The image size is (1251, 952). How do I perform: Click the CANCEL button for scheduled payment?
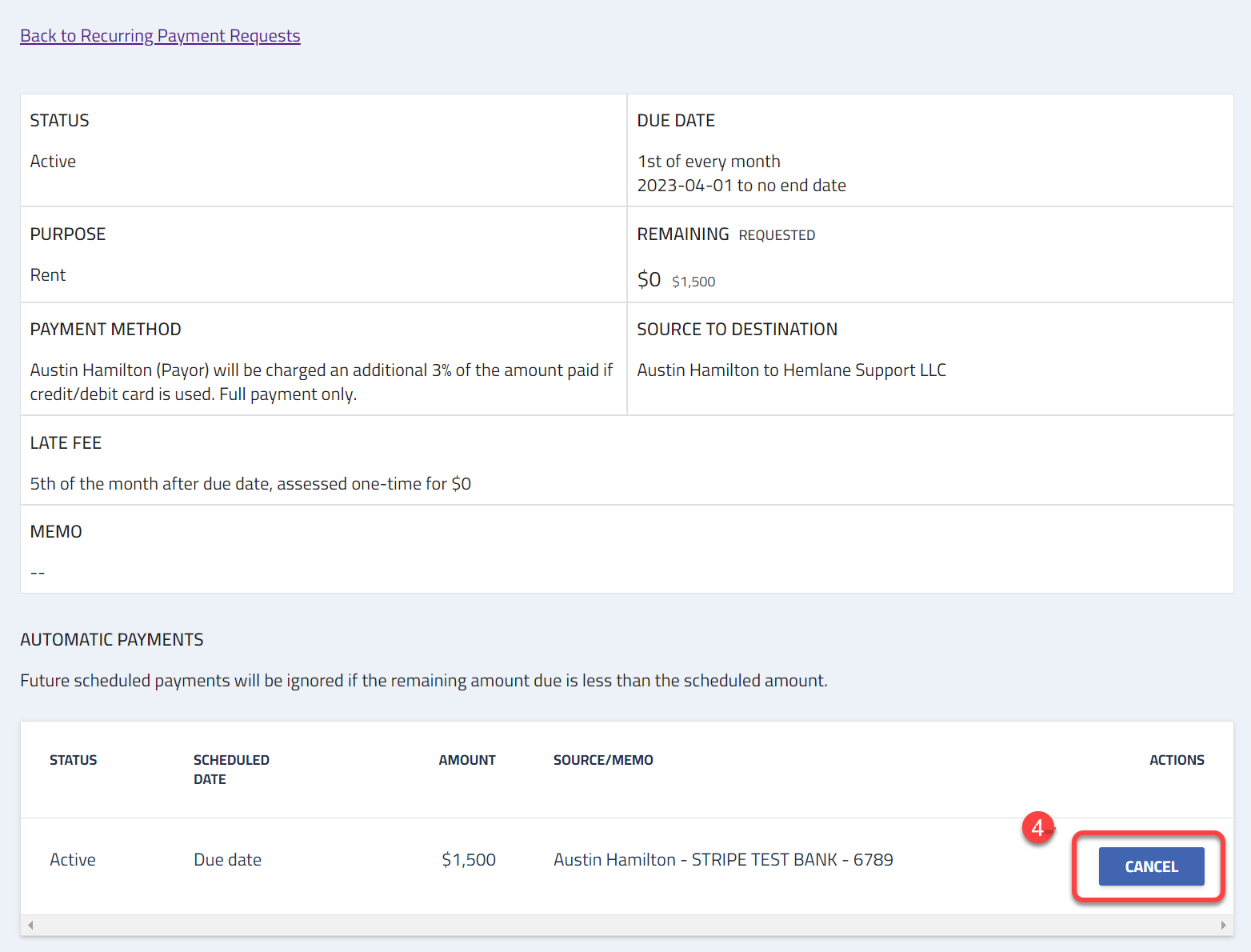click(1151, 866)
